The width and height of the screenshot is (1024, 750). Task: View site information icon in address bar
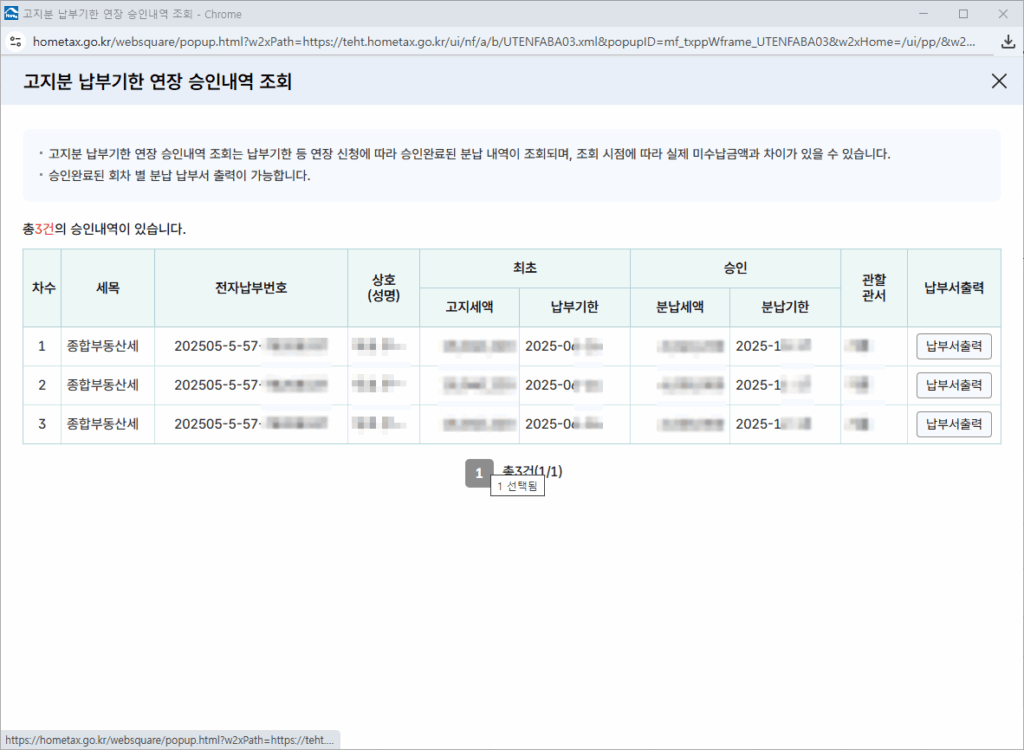click(x=14, y=42)
